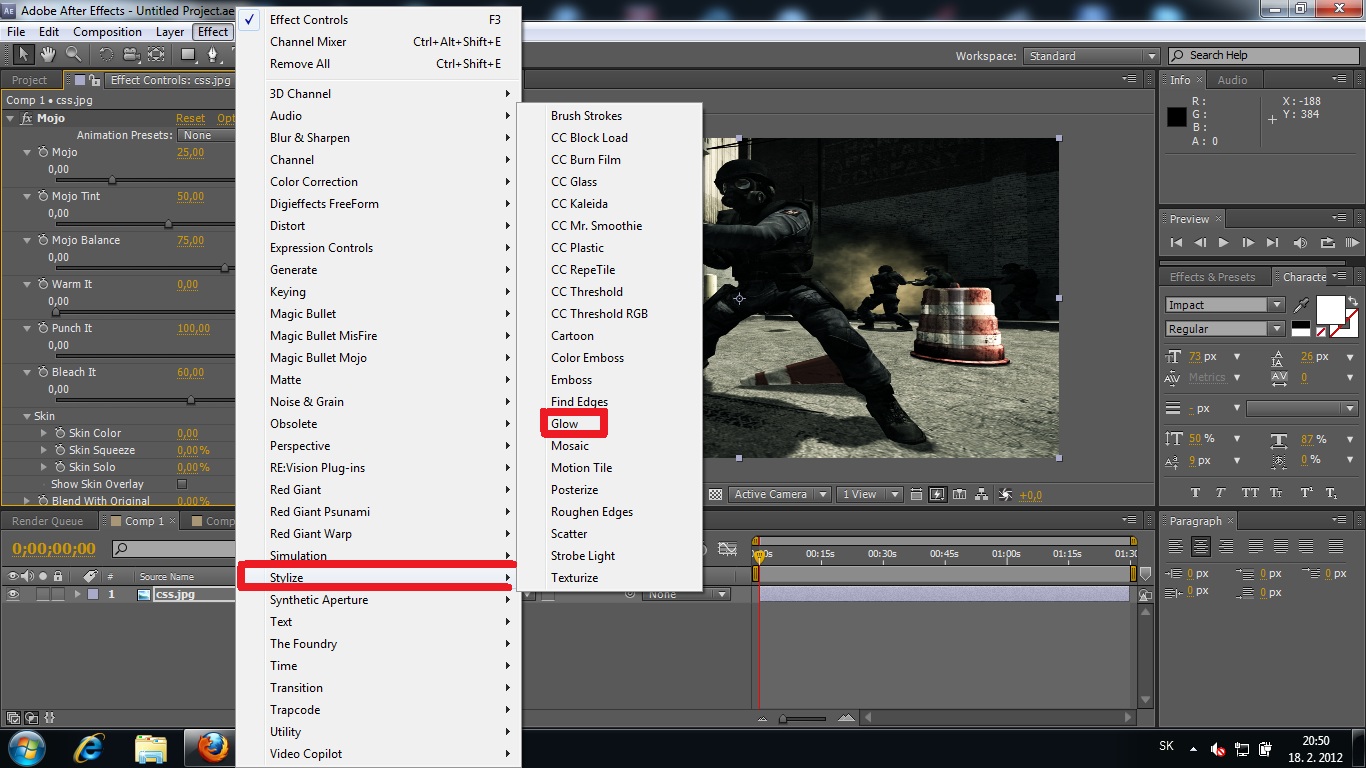The height and width of the screenshot is (768, 1366).
Task: Align paragraph text right
Action: pos(1226,547)
